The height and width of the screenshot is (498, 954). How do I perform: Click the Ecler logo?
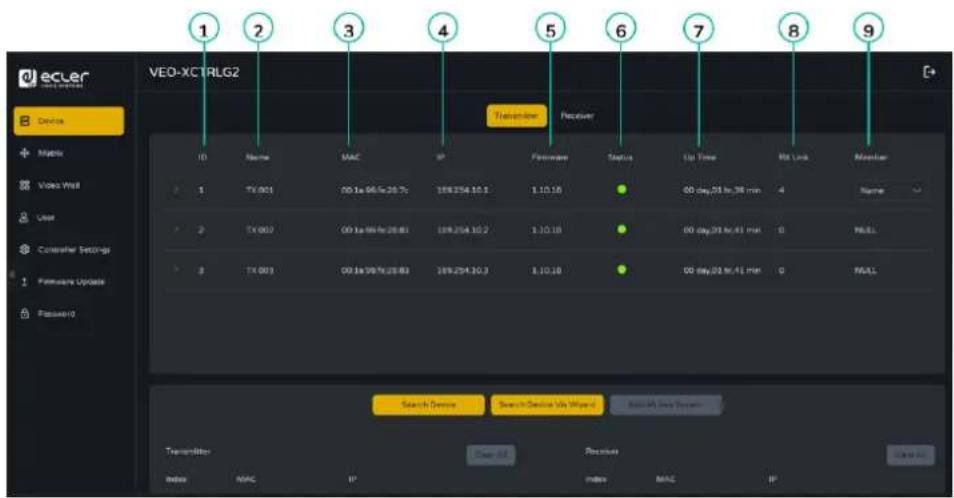click(x=54, y=78)
